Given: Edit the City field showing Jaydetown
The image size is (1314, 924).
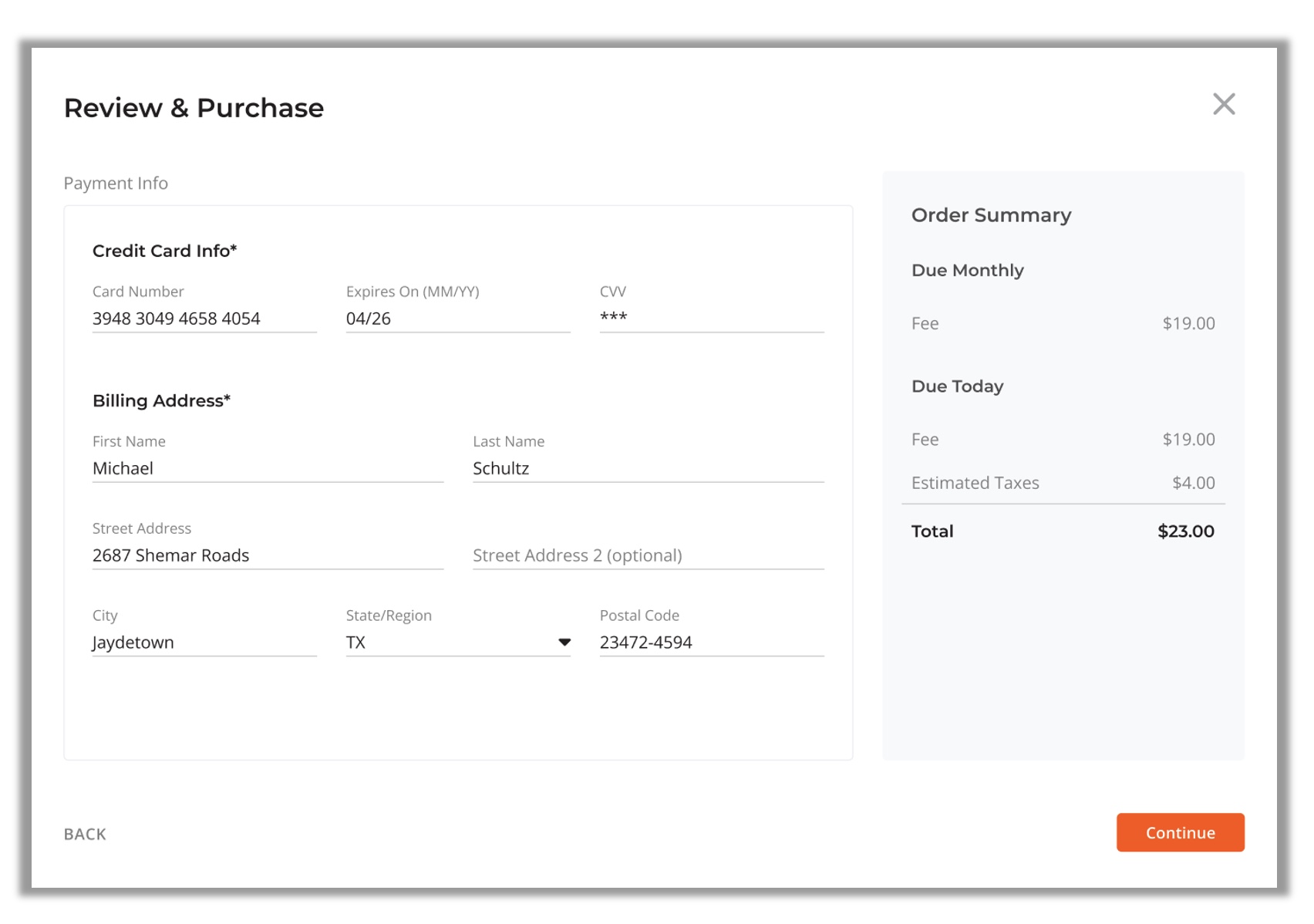Looking at the screenshot, I should coord(204,642).
